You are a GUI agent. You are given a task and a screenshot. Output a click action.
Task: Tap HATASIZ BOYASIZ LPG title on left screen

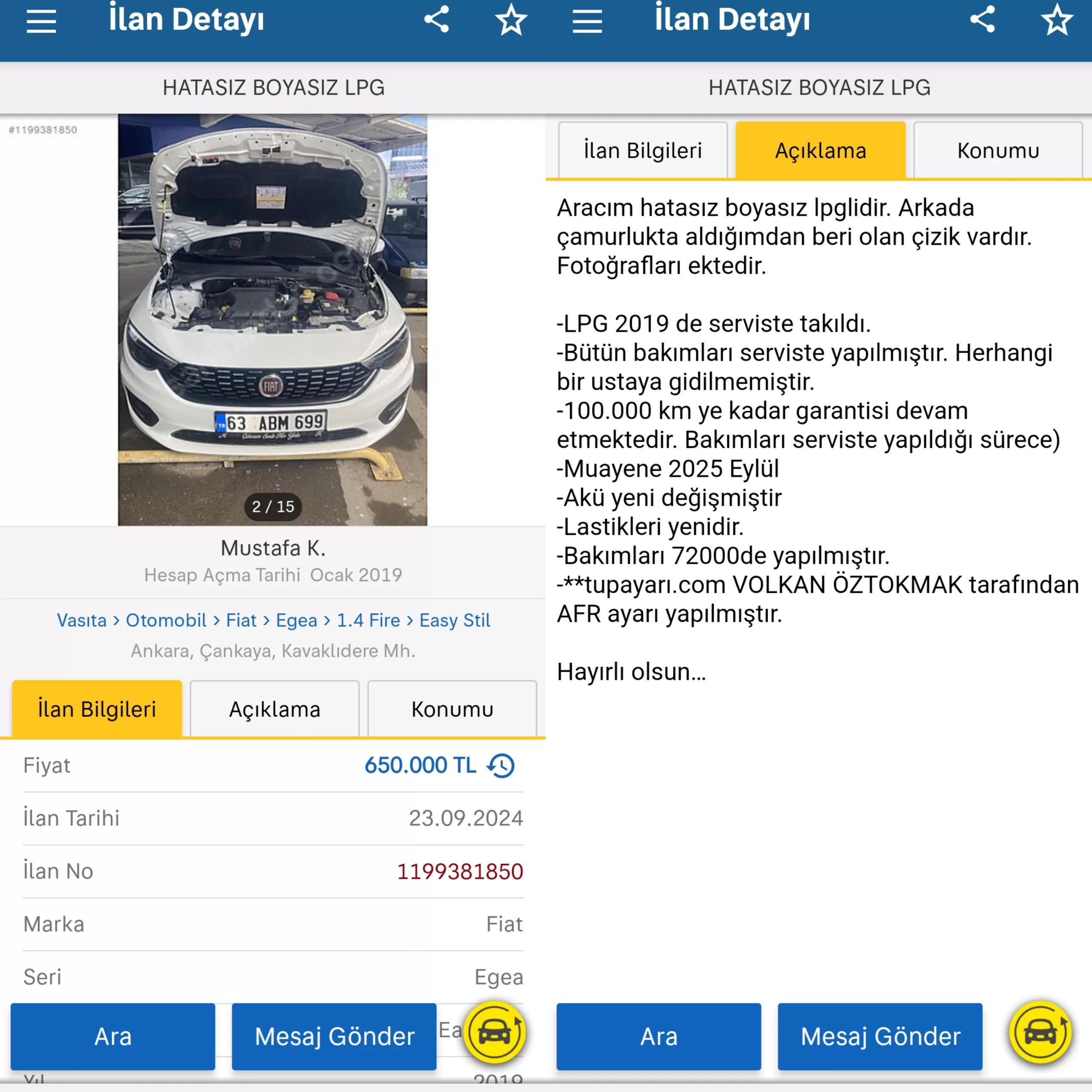tap(273, 87)
